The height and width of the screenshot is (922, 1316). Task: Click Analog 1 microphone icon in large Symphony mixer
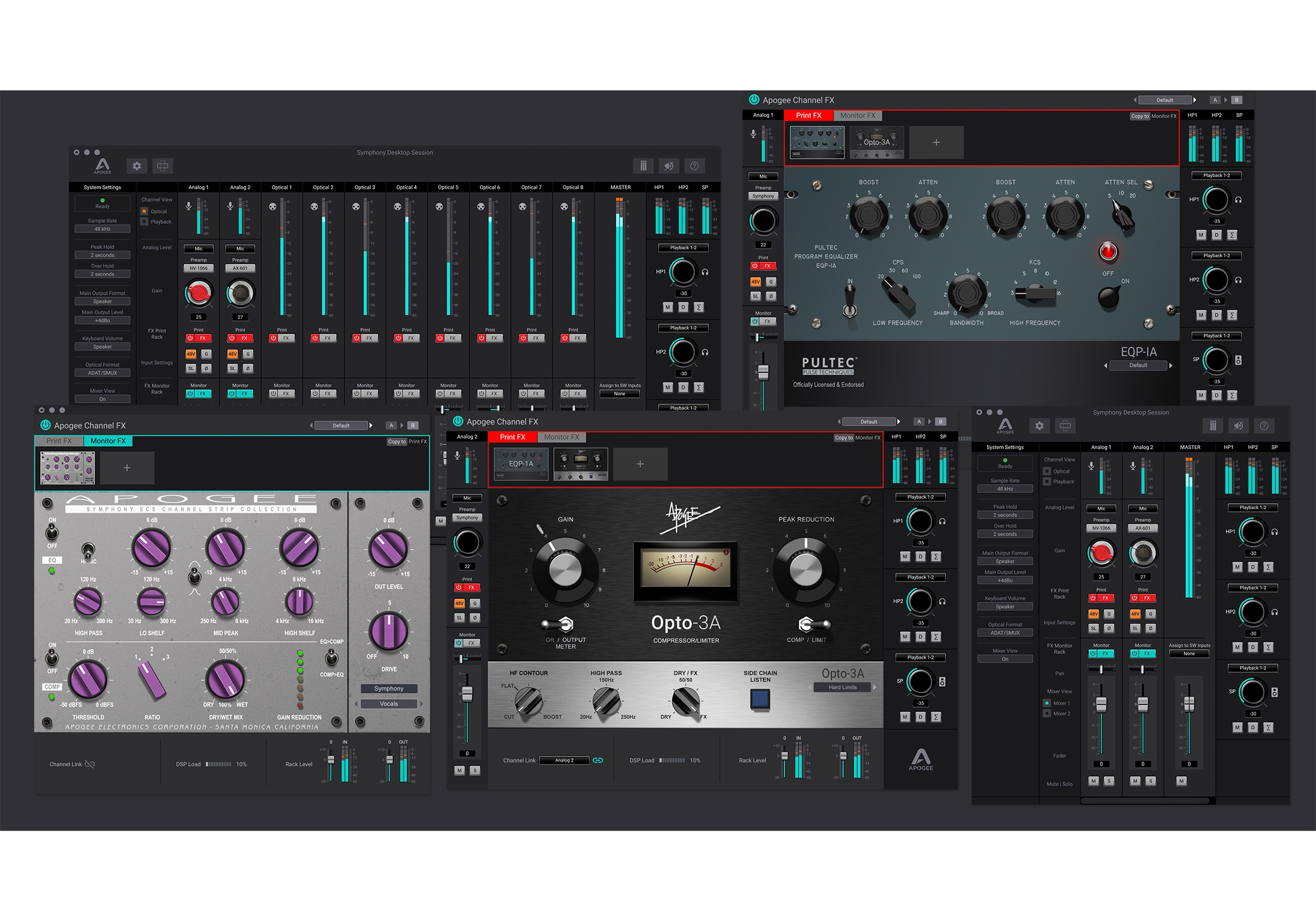pyautogui.click(x=188, y=206)
